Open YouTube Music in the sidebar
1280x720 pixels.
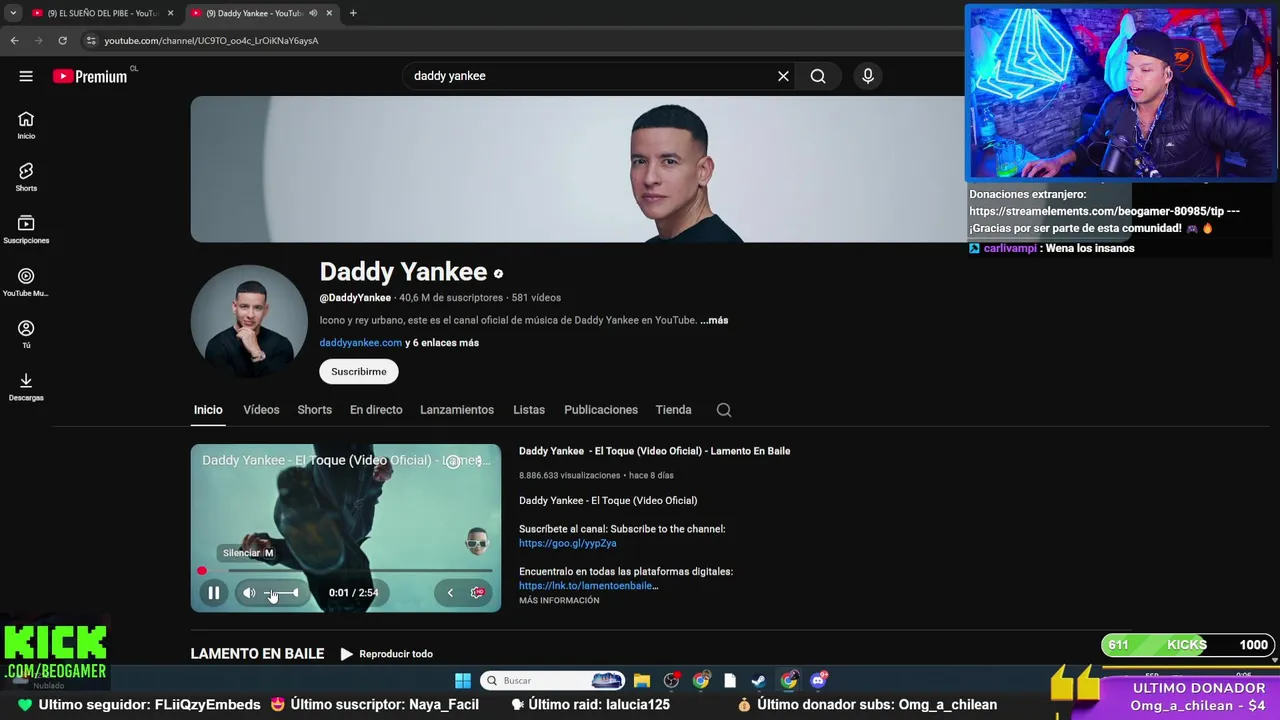click(26, 282)
